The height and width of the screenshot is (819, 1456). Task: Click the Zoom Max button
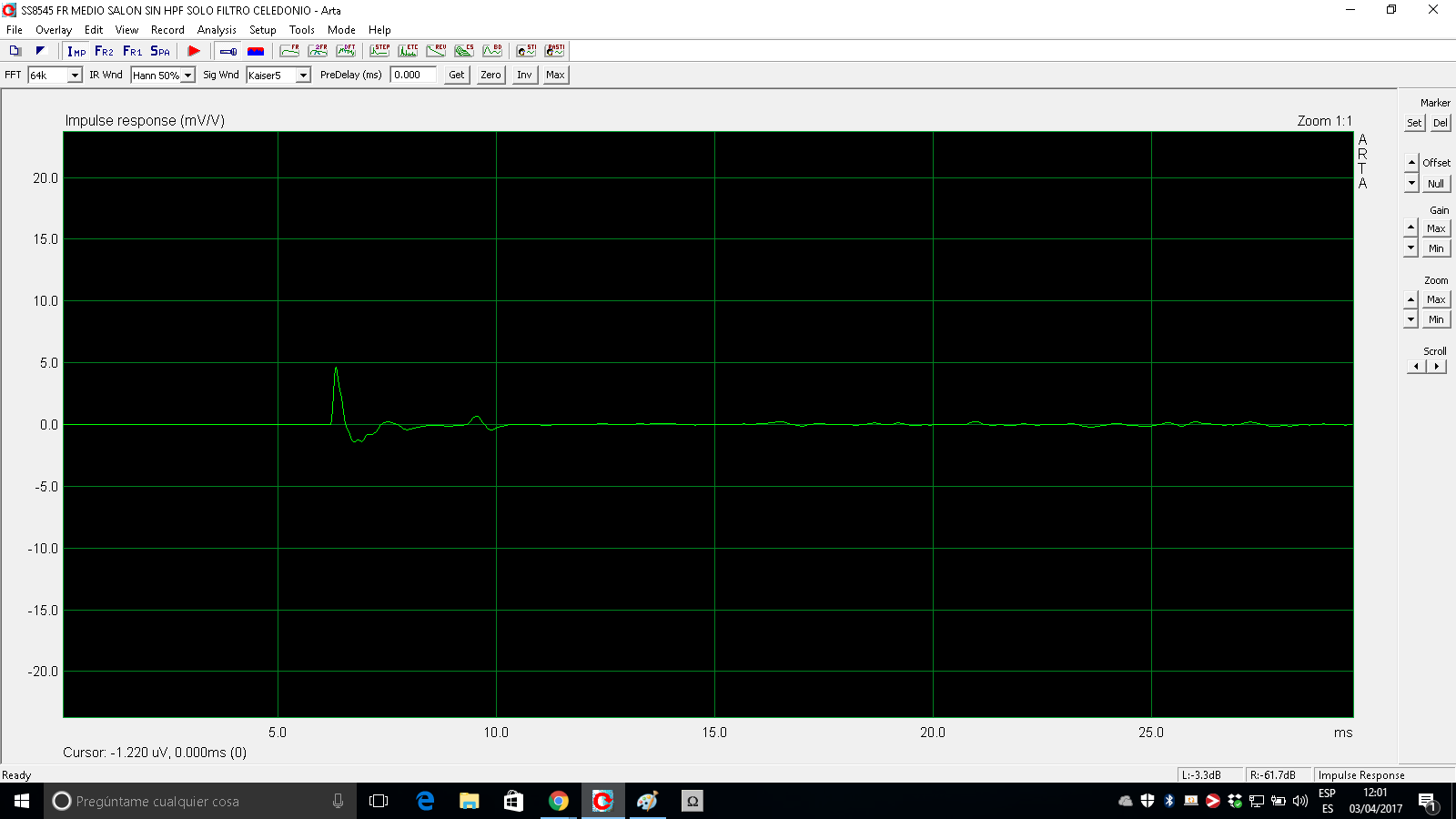click(1436, 299)
